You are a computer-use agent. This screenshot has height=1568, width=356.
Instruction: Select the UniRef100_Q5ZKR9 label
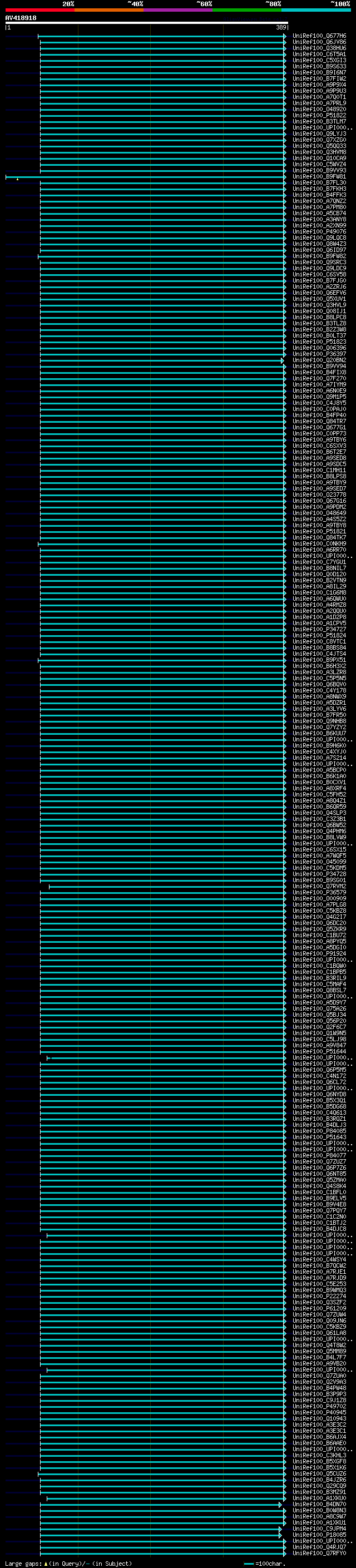coord(319,929)
